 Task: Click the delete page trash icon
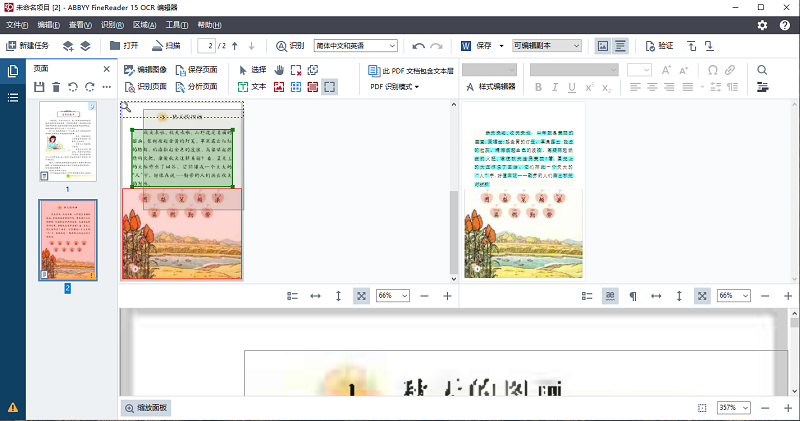pyautogui.click(x=56, y=87)
